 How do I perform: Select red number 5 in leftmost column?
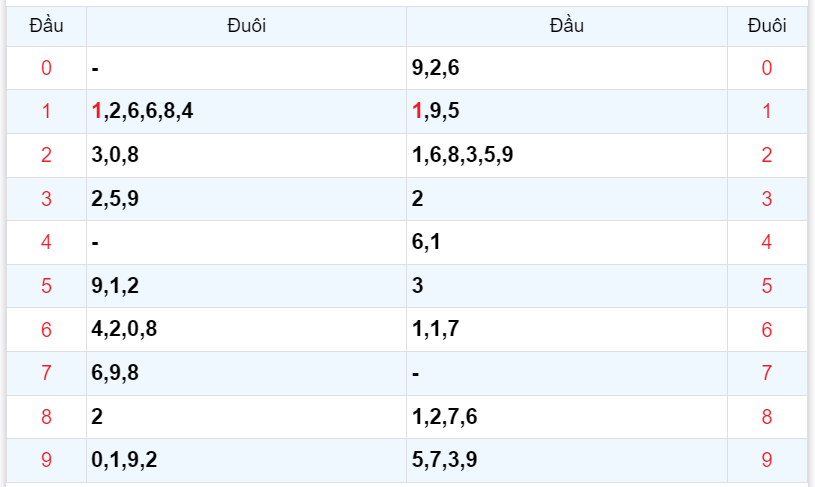[46, 285]
